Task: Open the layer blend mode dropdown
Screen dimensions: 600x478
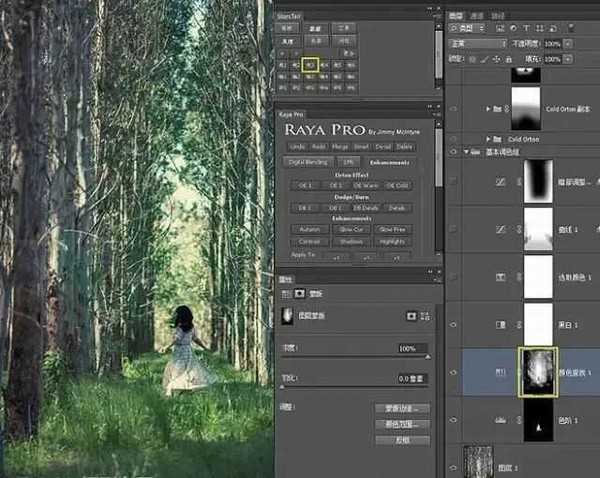Action: click(x=475, y=44)
